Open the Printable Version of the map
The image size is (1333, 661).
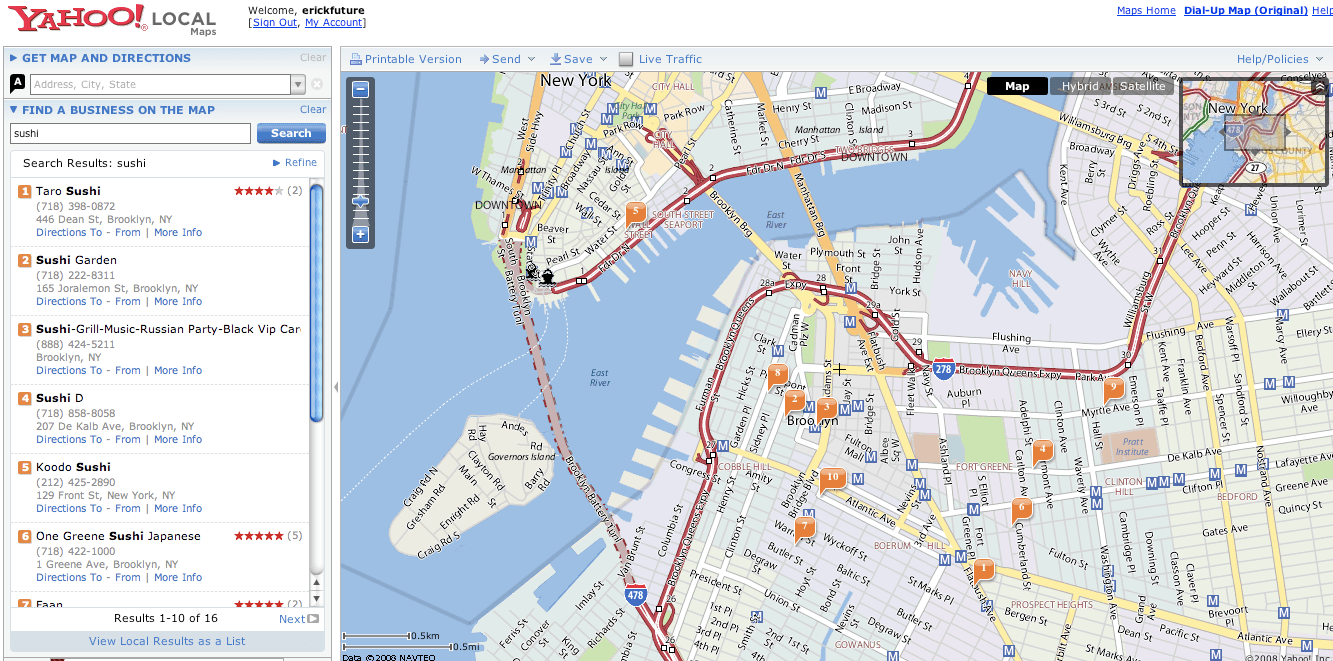pos(406,59)
